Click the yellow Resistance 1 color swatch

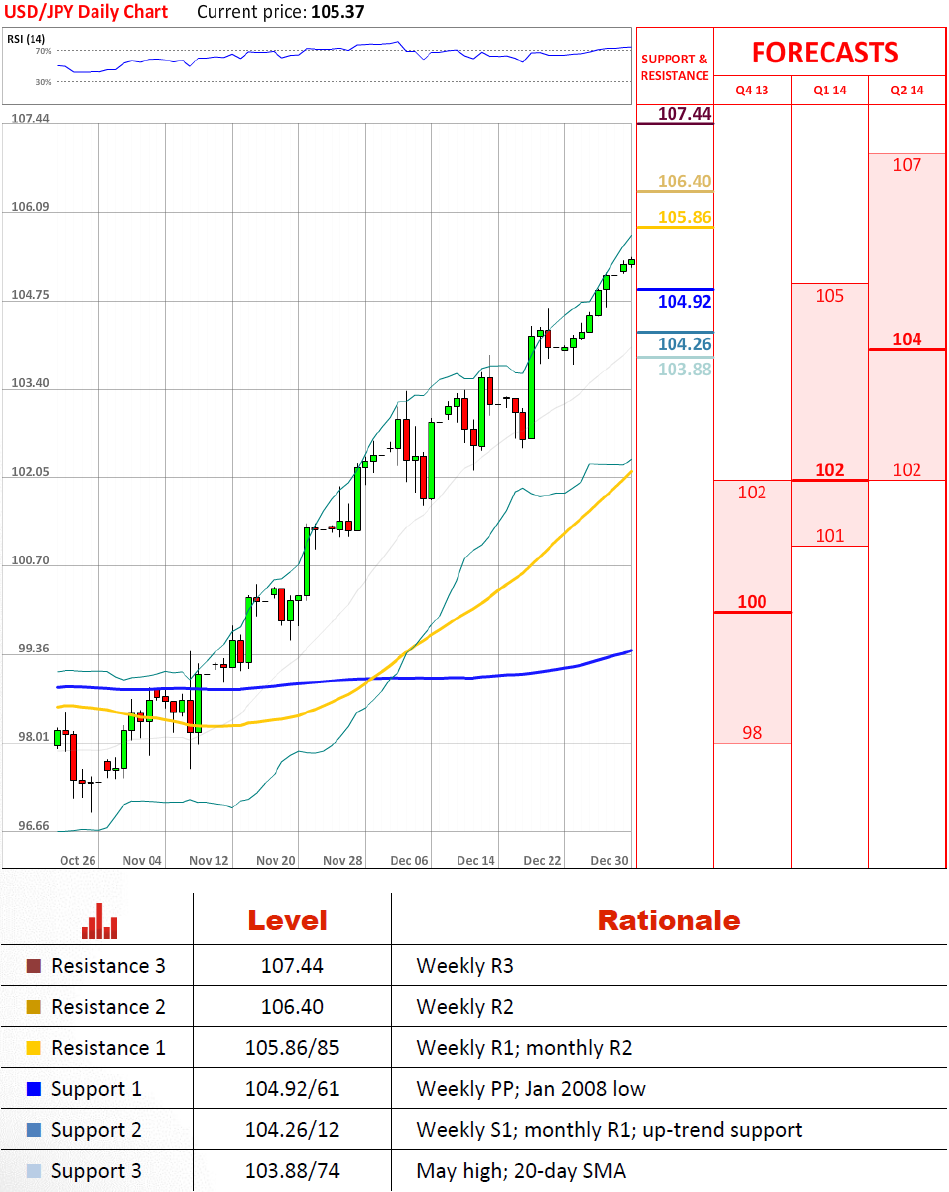pos(34,1048)
